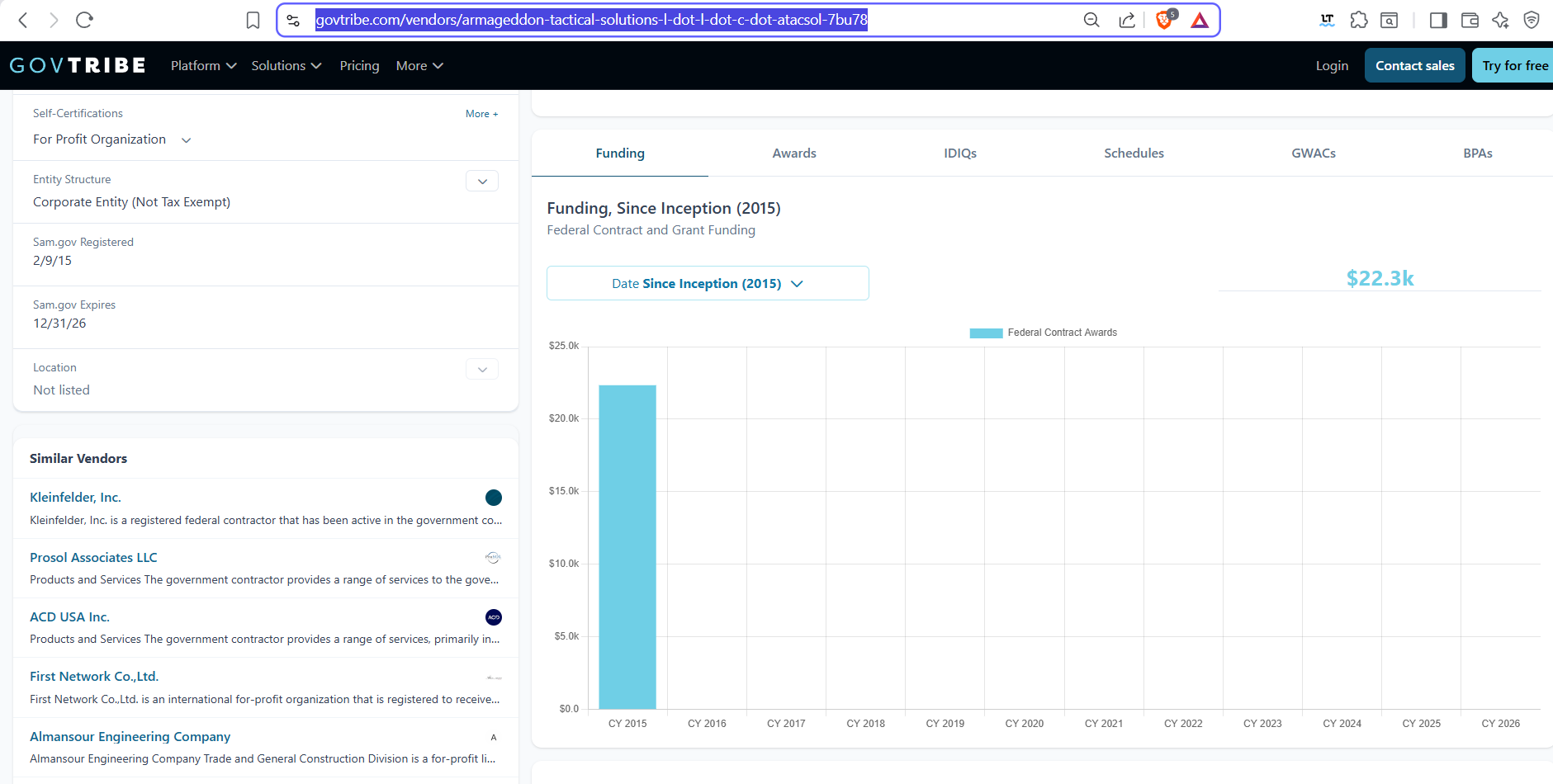Expand the For Profit Organization chevron
Viewport: 1553px width, 784px height.
pyautogui.click(x=187, y=140)
